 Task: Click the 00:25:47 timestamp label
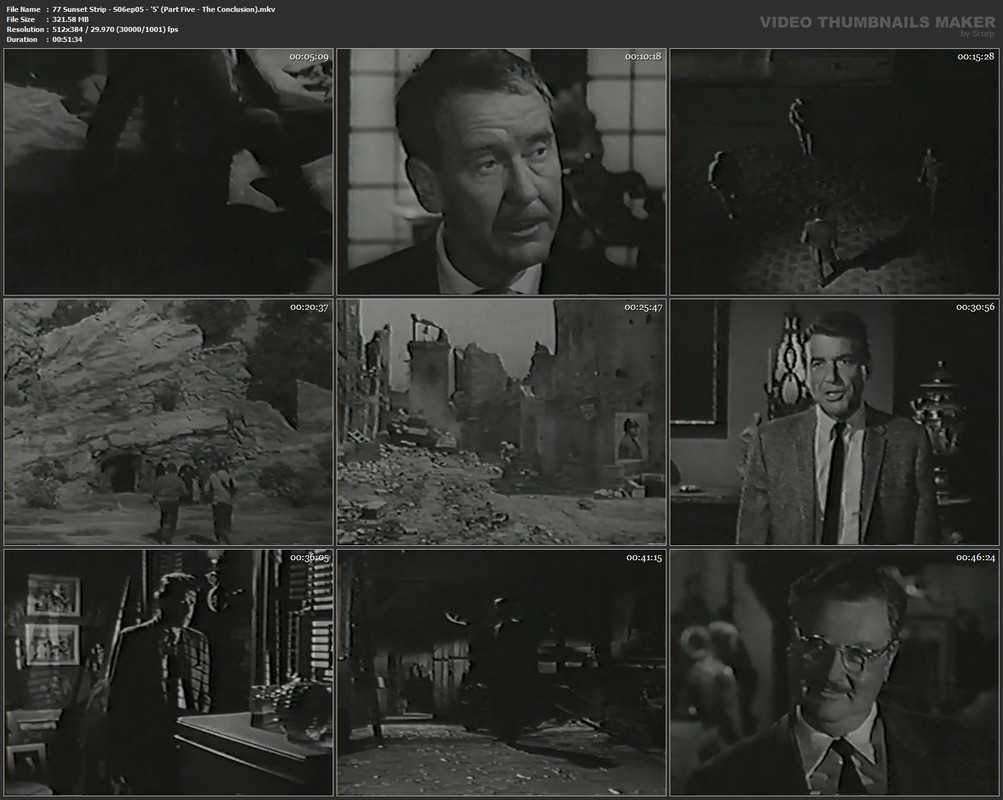coord(643,308)
